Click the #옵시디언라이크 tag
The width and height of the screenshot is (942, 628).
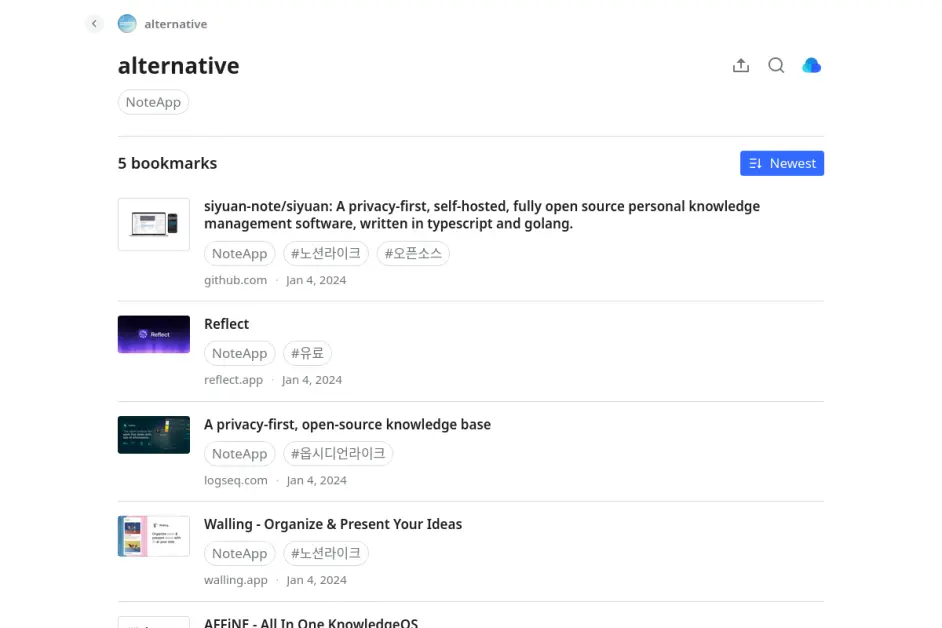338,454
